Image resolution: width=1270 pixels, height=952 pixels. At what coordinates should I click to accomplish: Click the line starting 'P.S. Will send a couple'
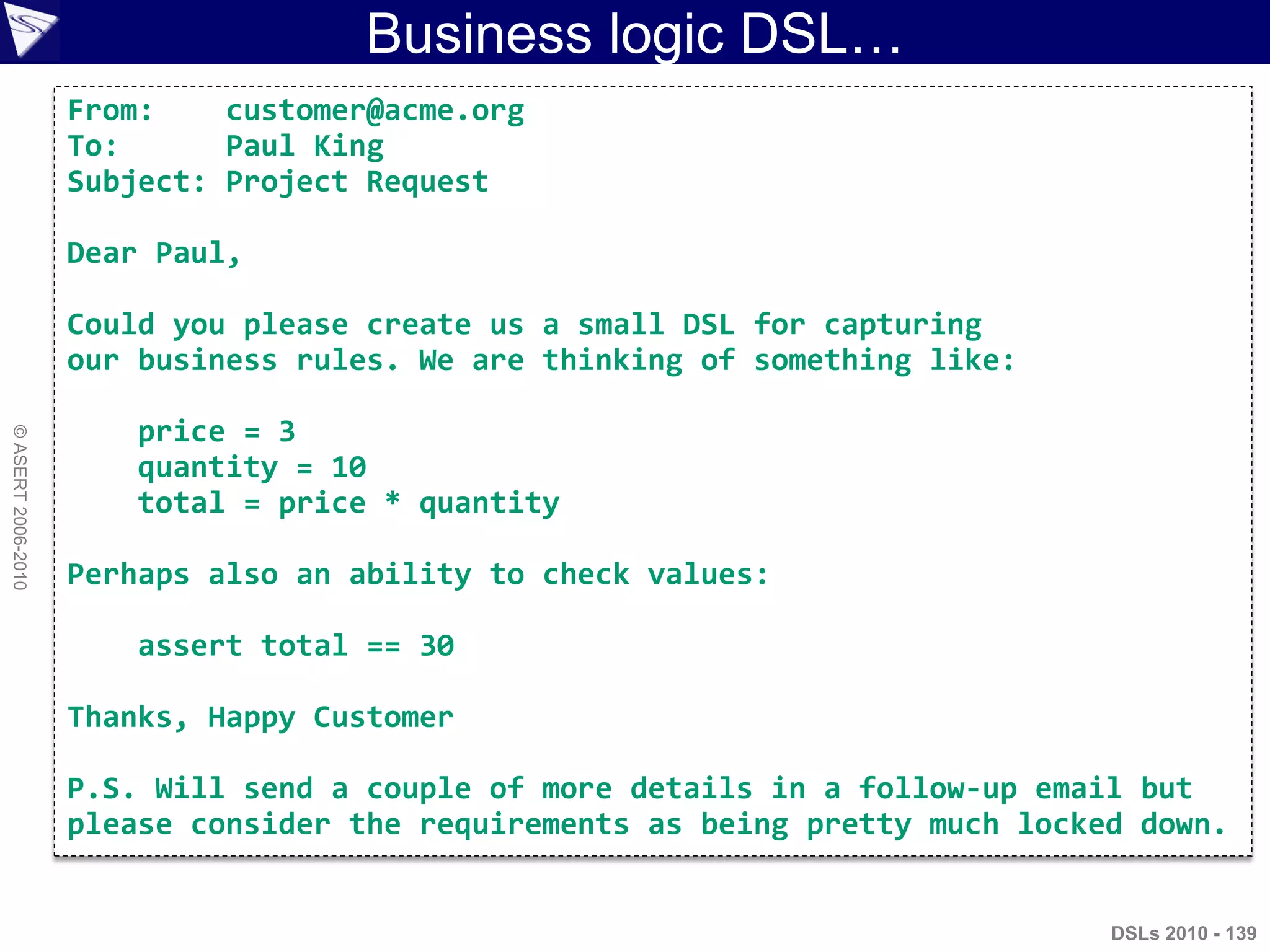[630, 789]
